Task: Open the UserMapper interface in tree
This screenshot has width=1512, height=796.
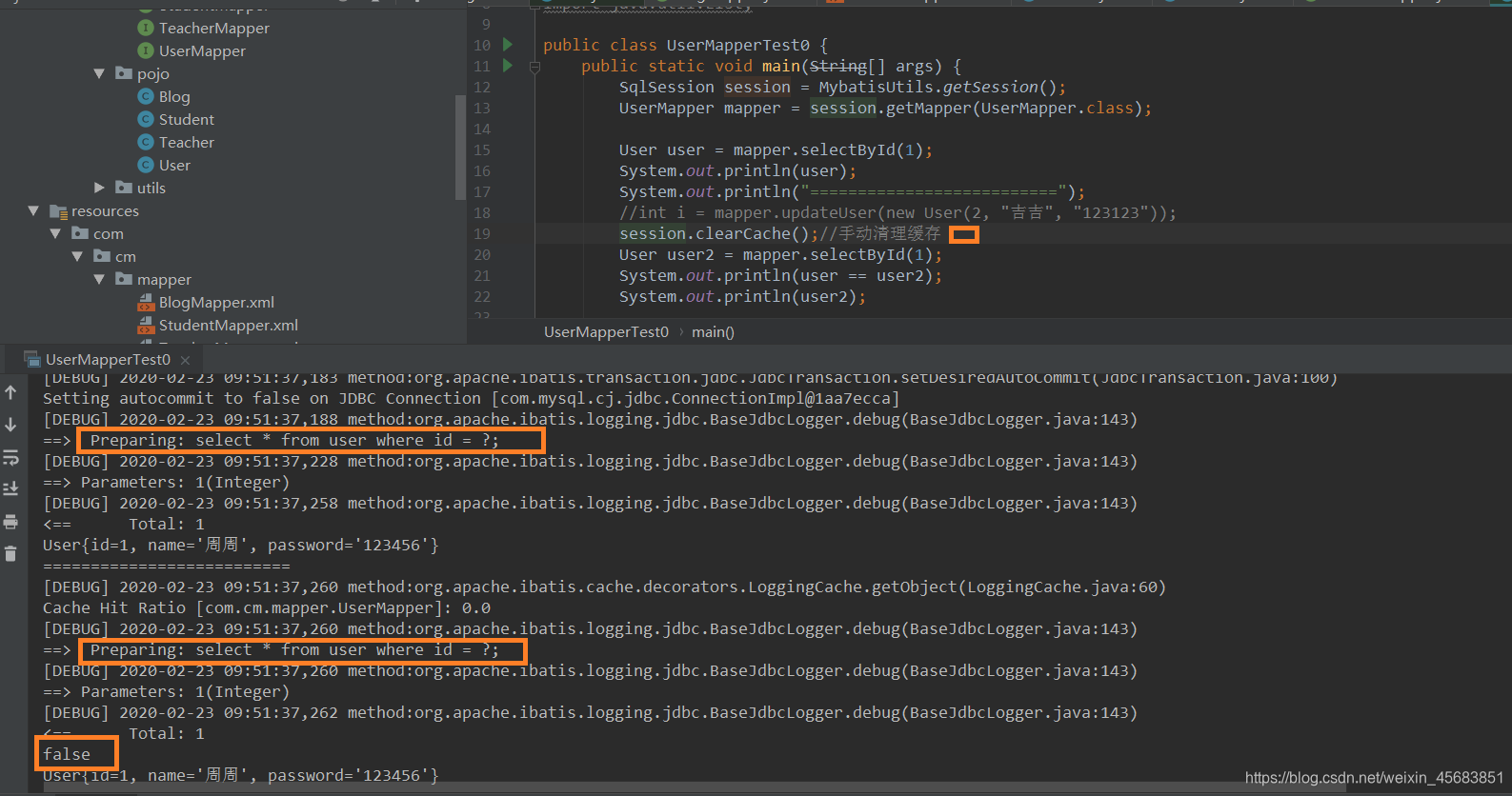Action: tap(202, 51)
